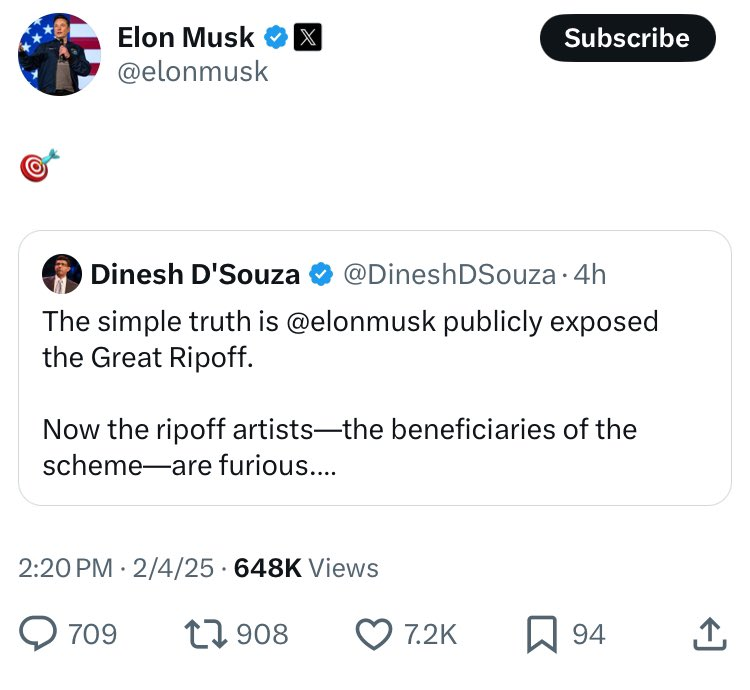Click the @elonmusk handle under the name

point(193,72)
